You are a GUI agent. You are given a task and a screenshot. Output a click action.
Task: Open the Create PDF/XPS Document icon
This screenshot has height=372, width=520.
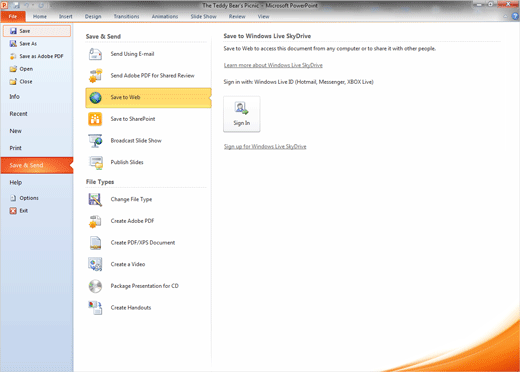tap(95, 243)
